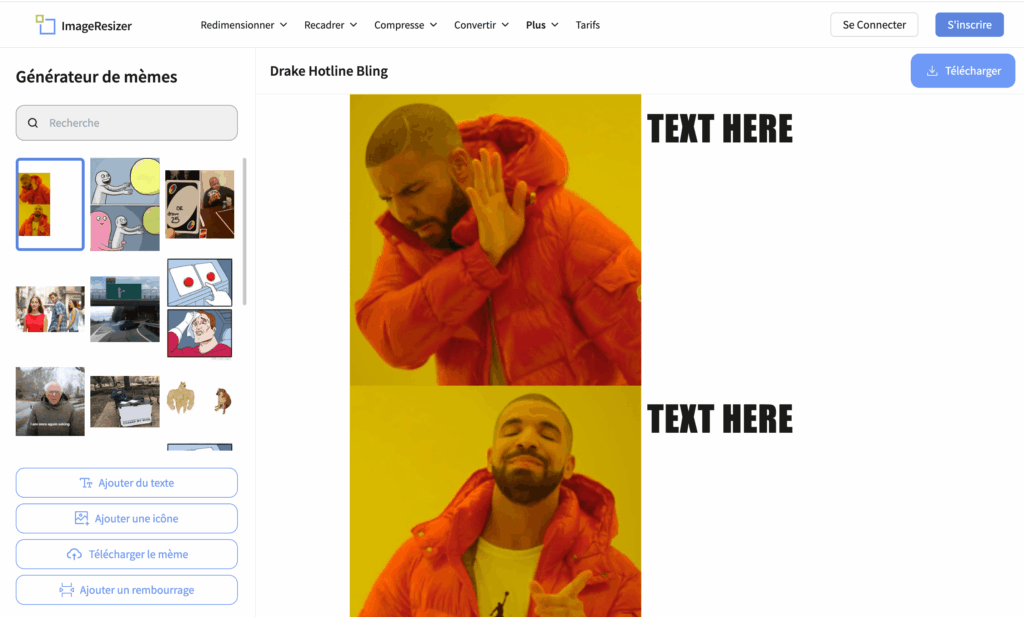Click the S'inscrire button
Image resolution: width=1024 pixels, height=617 pixels.
pyautogui.click(x=969, y=25)
